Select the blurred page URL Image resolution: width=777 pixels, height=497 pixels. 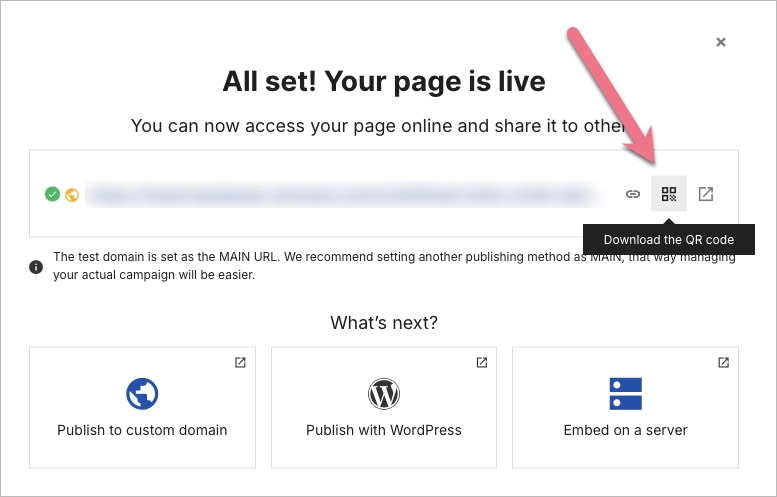345,194
